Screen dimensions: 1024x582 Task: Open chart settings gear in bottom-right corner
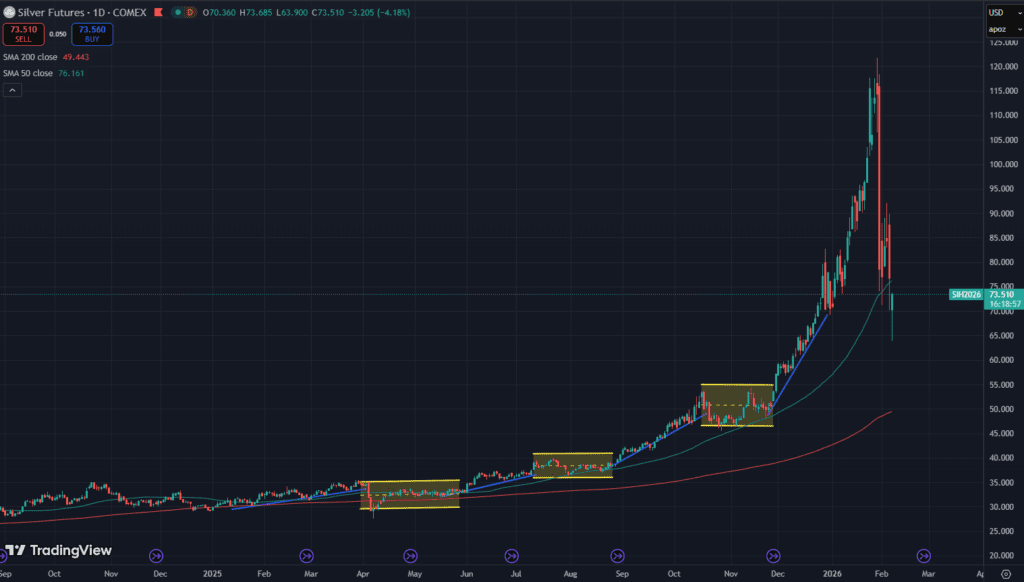tap(1005, 575)
